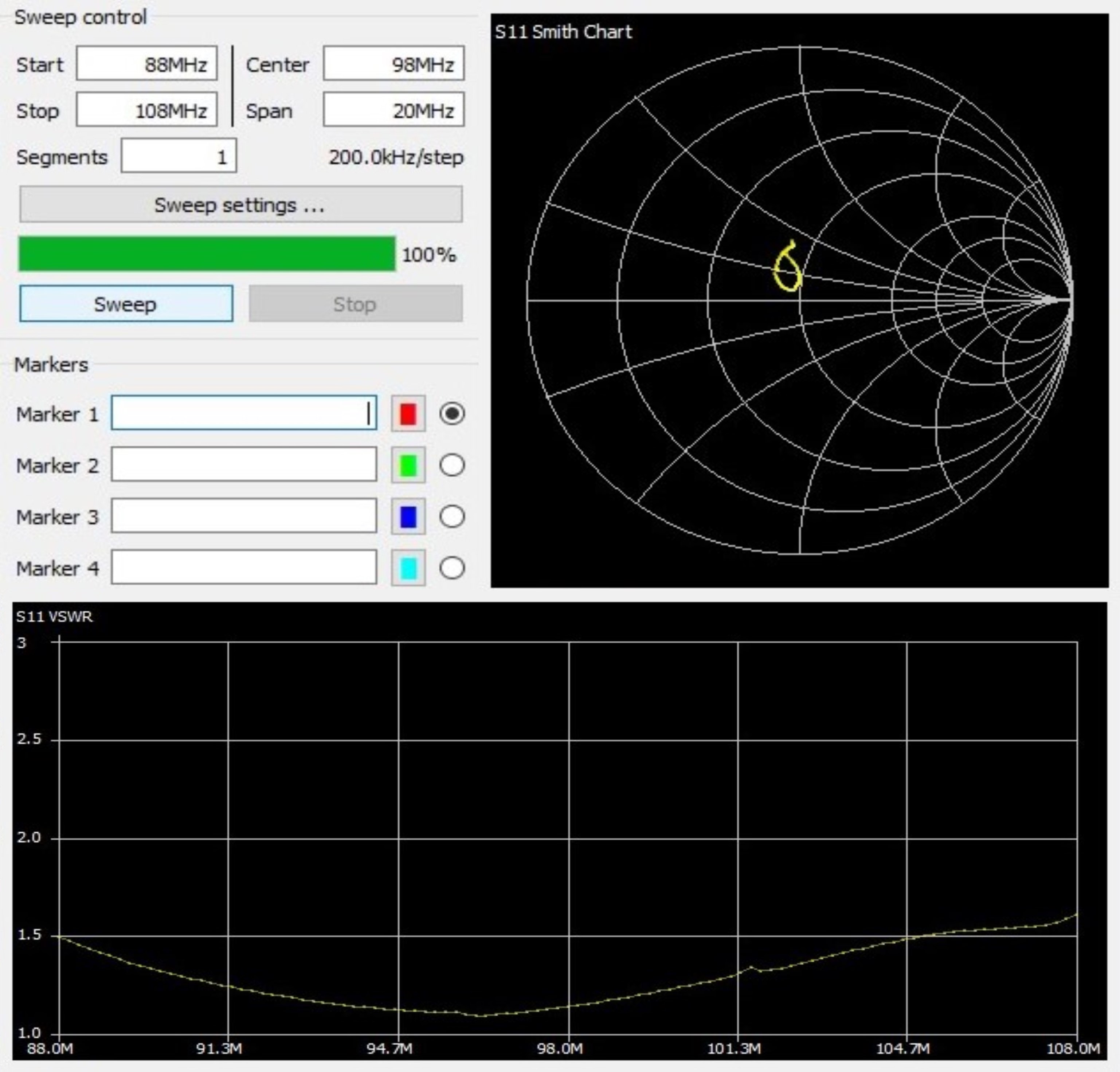The height and width of the screenshot is (1072, 1120).
Task: Select the Marker 3 radio button
Action: pyautogui.click(x=452, y=517)
